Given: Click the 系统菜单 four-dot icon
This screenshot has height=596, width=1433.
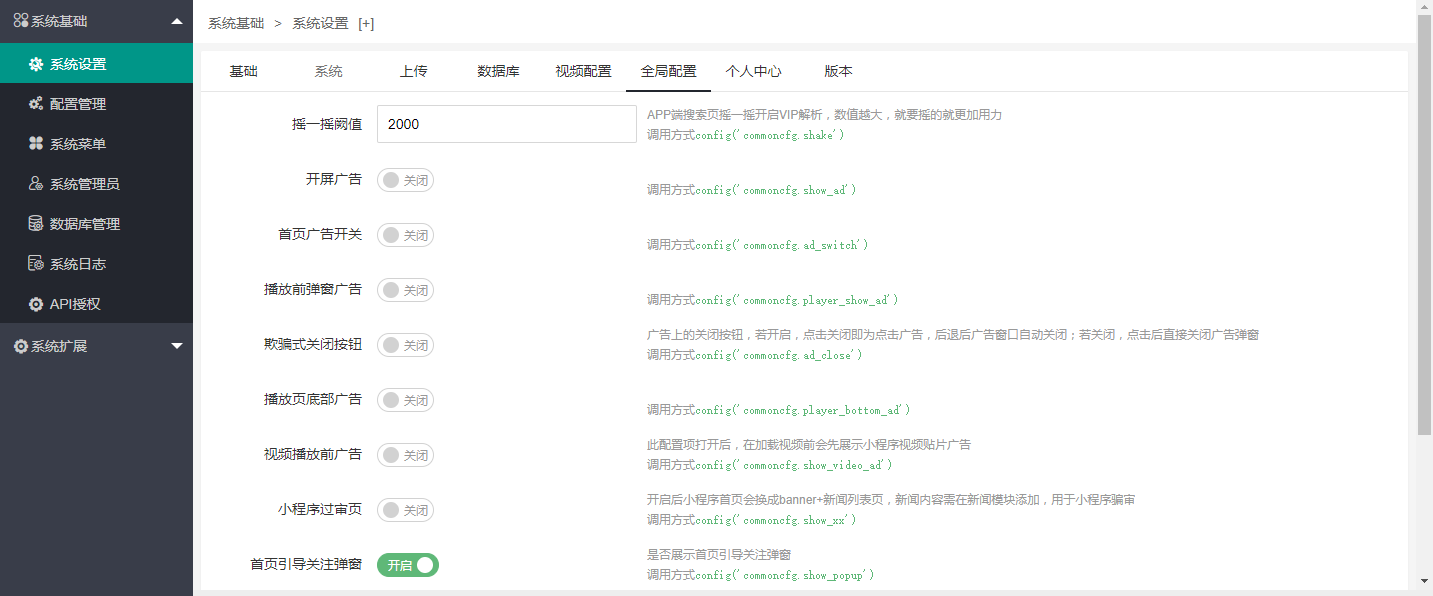Looking at the screenshot, I should (36, 144).
